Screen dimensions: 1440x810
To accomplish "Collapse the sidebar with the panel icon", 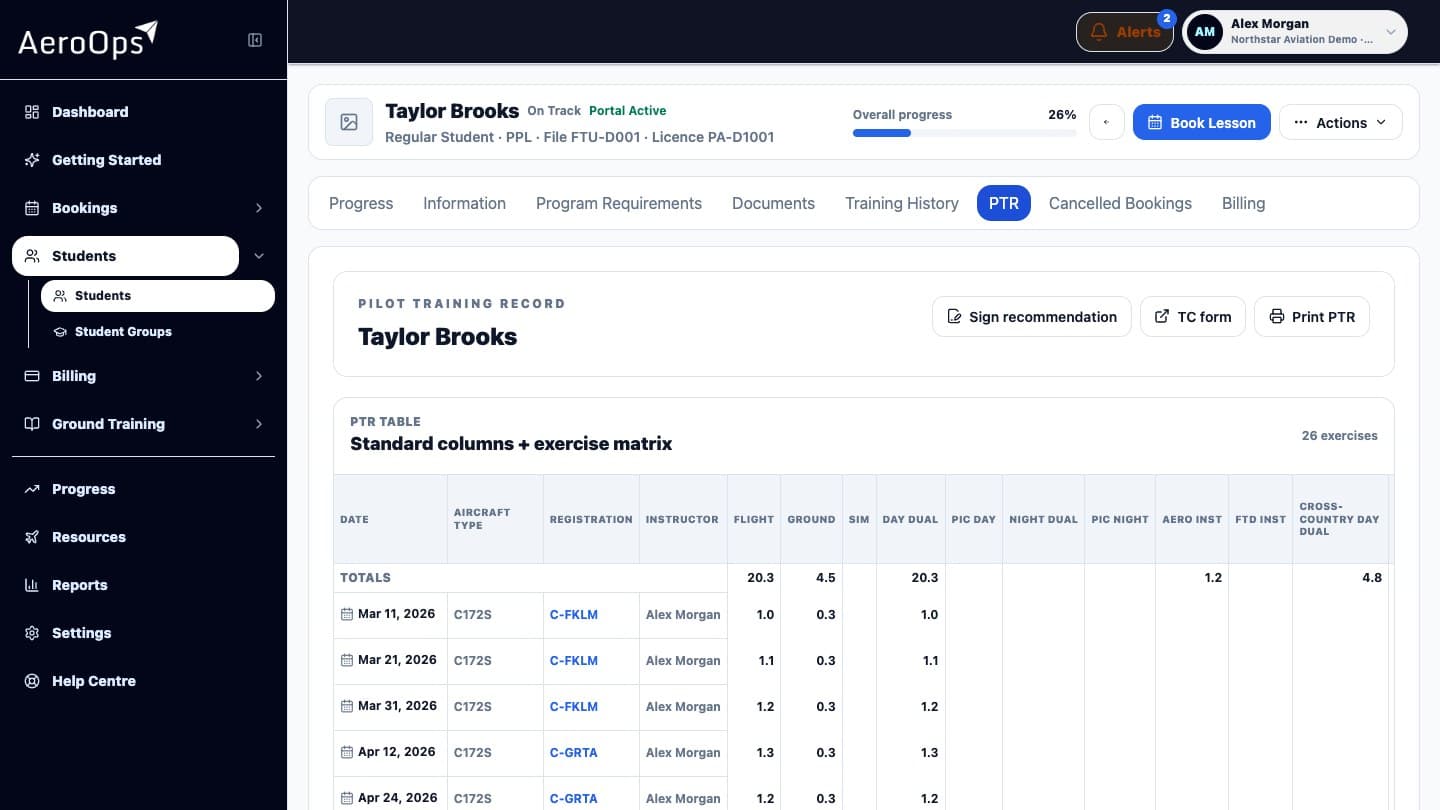I will click(255, 40).
